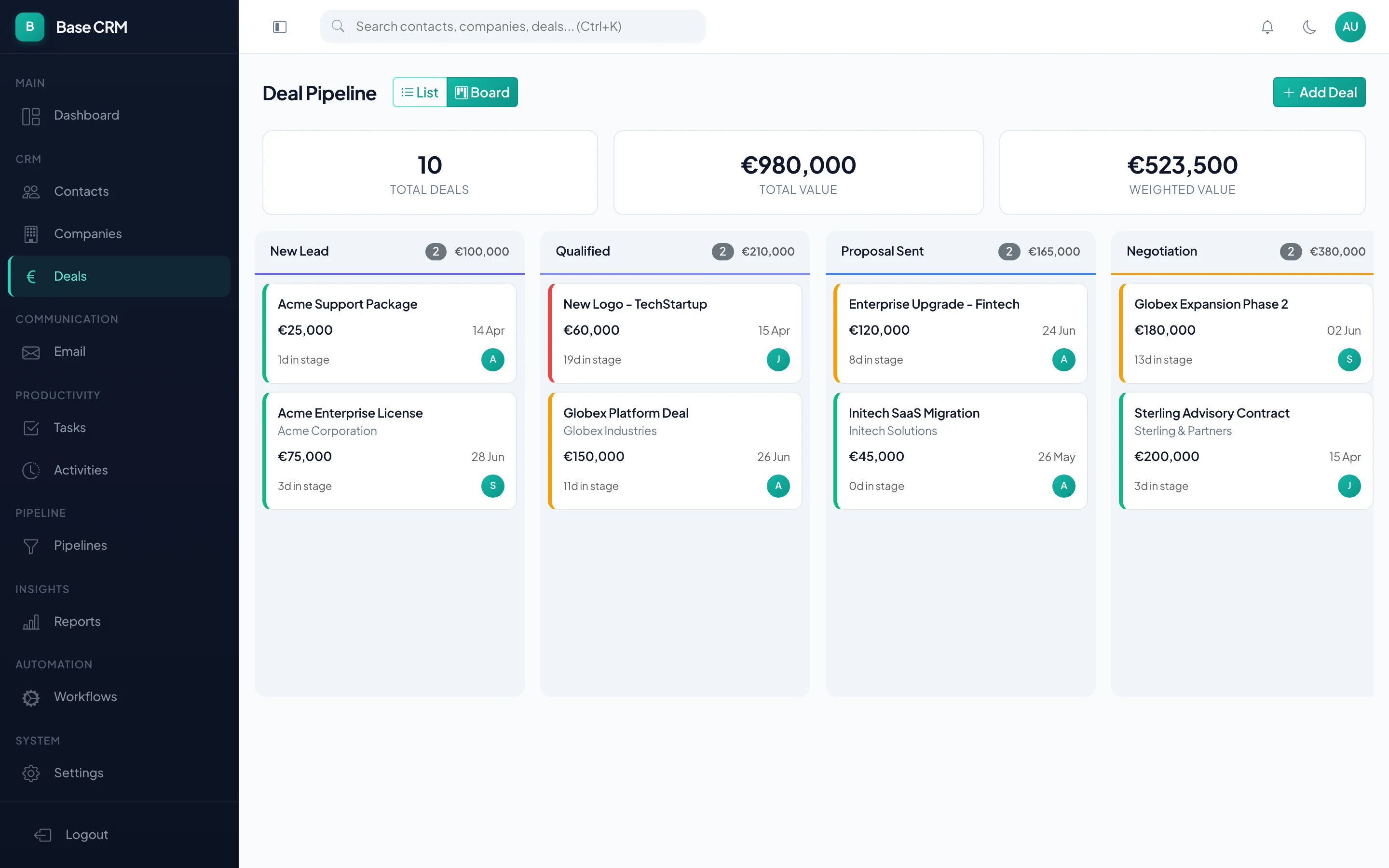Open Email using the envelope icon
Viewport: 1389px width, 868px height.
pos(31,352)
